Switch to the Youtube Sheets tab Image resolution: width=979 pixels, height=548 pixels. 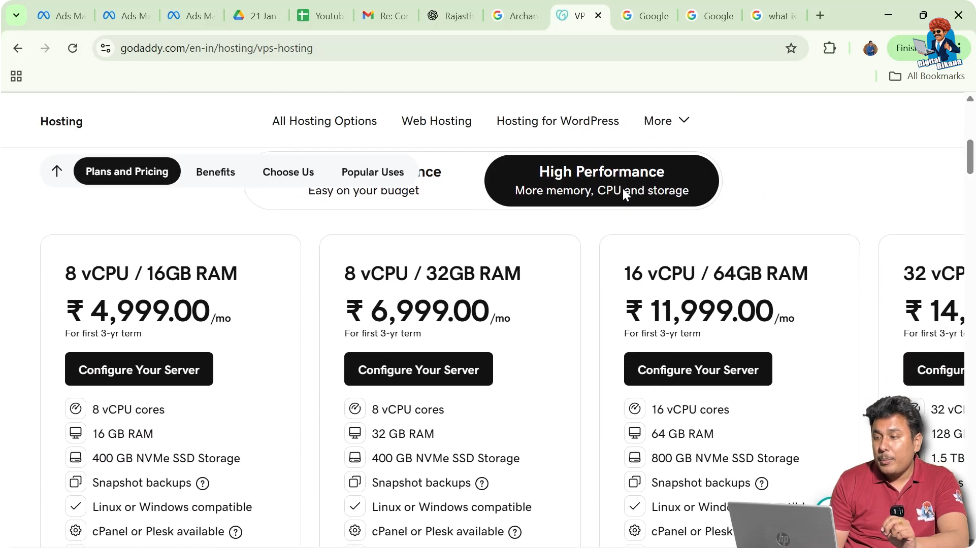pyautogui.click(x=320, y=16)
